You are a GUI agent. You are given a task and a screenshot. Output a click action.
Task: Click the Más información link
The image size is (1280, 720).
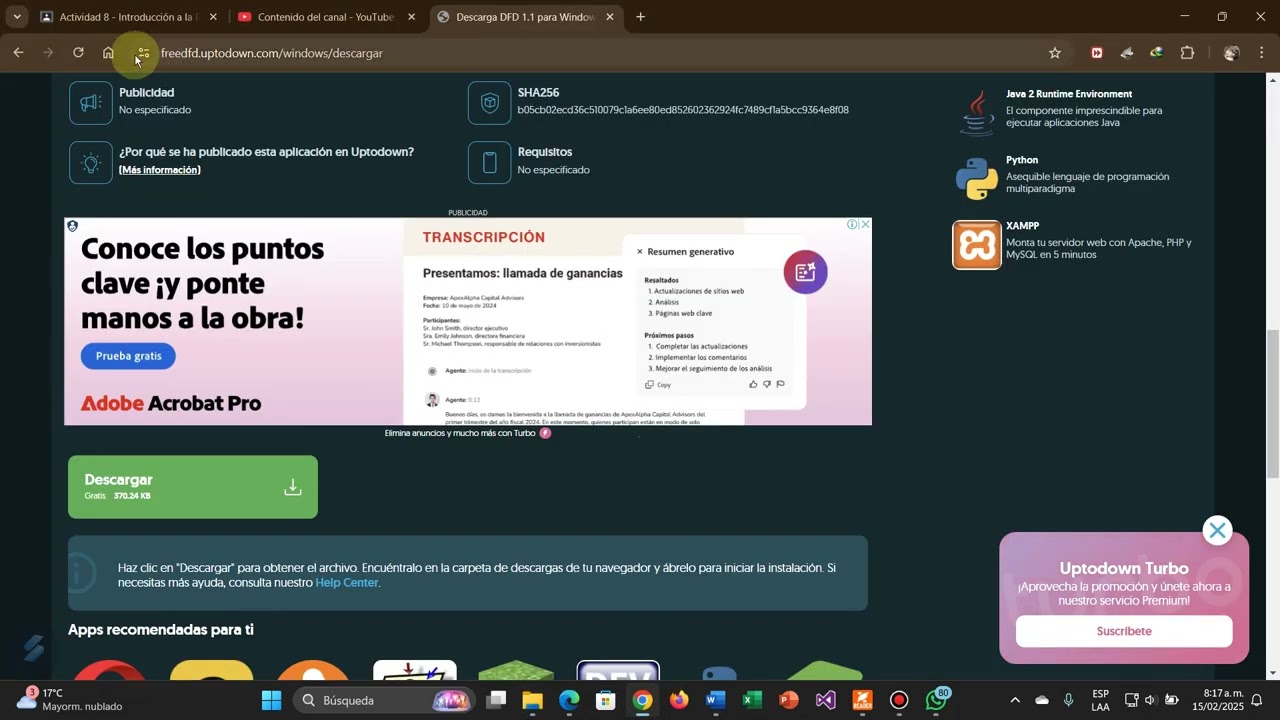click(160, 170)
